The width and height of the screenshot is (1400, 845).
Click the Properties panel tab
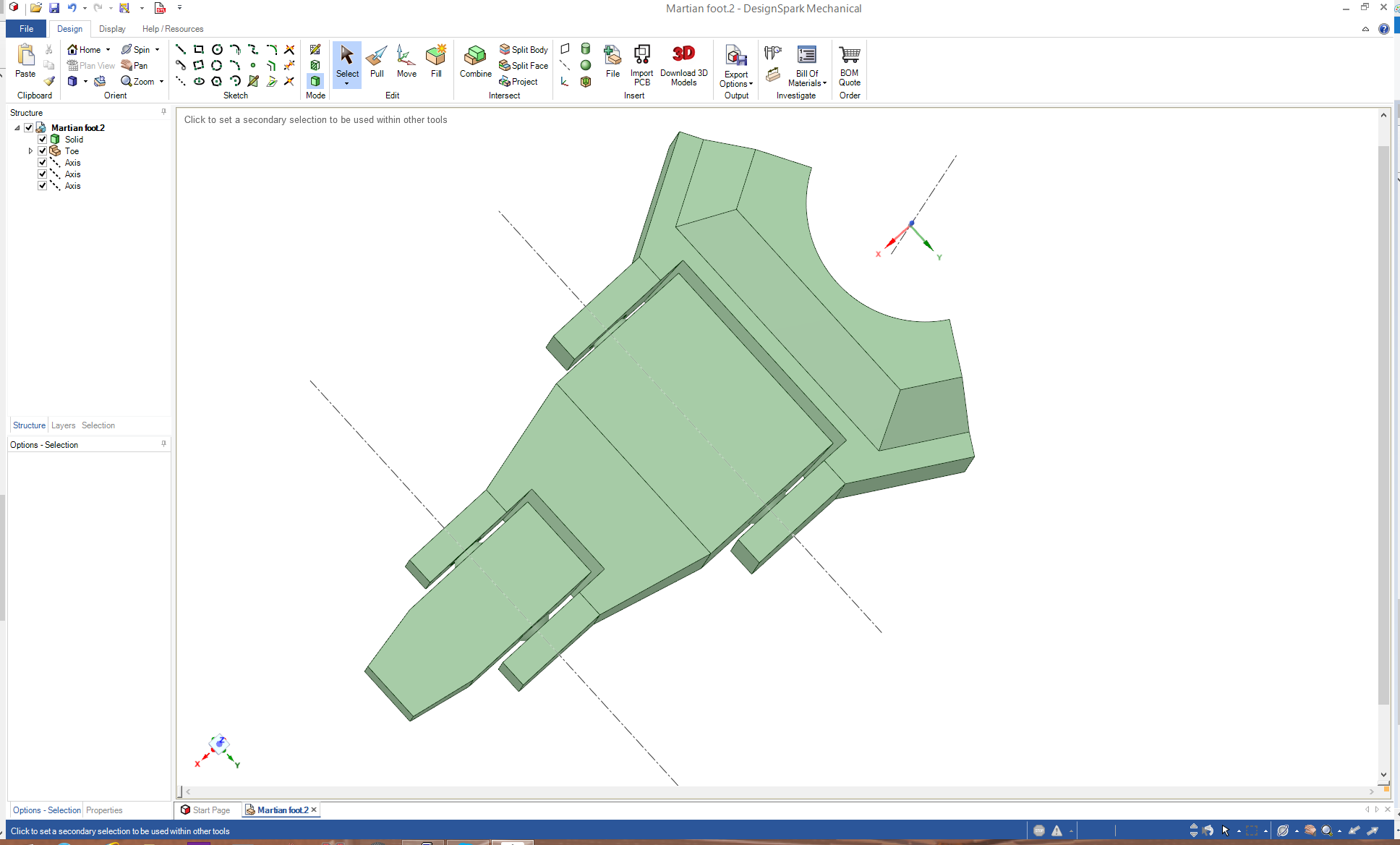click(x=104, y=810)
